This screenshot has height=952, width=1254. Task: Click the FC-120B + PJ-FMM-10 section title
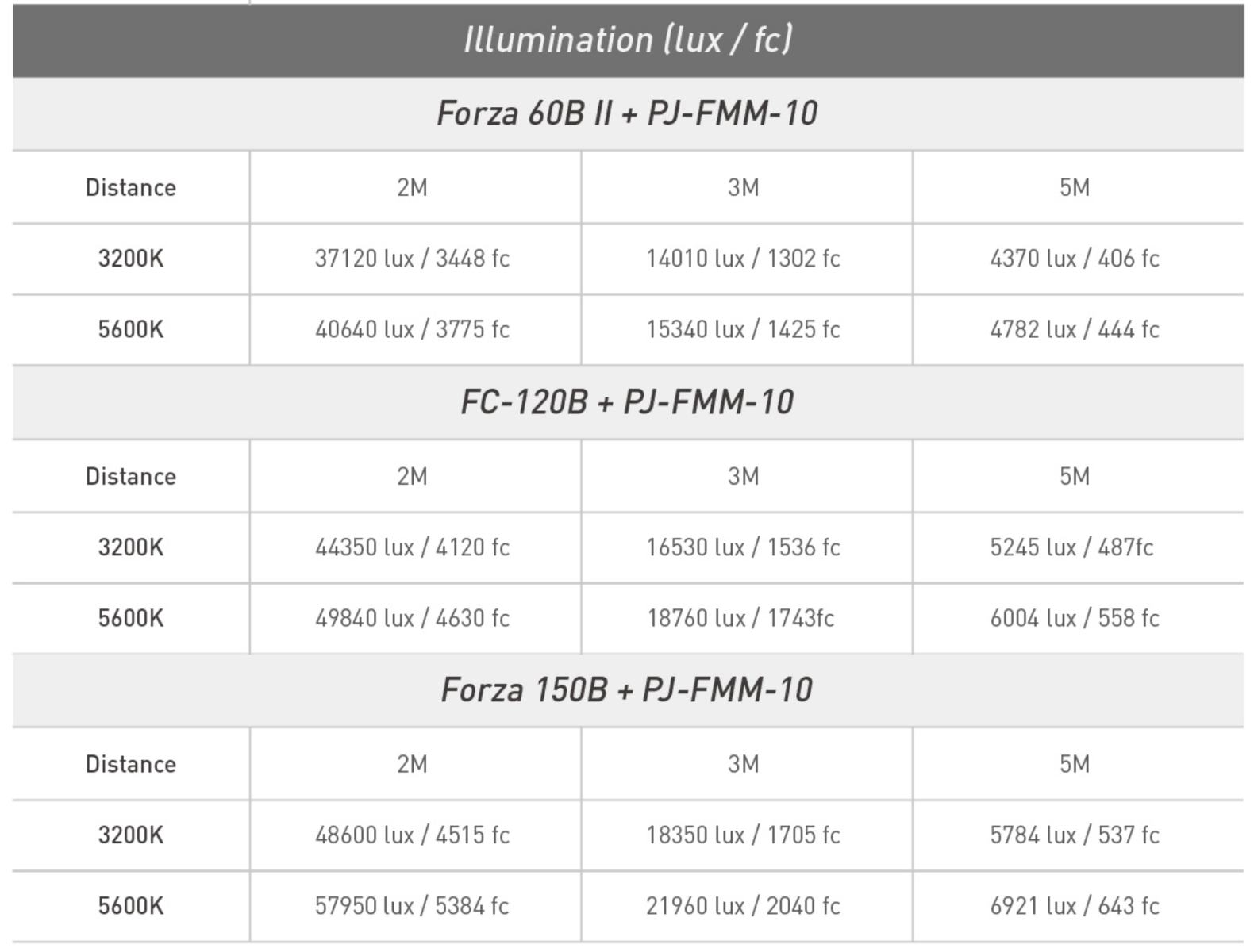(627, 402)
